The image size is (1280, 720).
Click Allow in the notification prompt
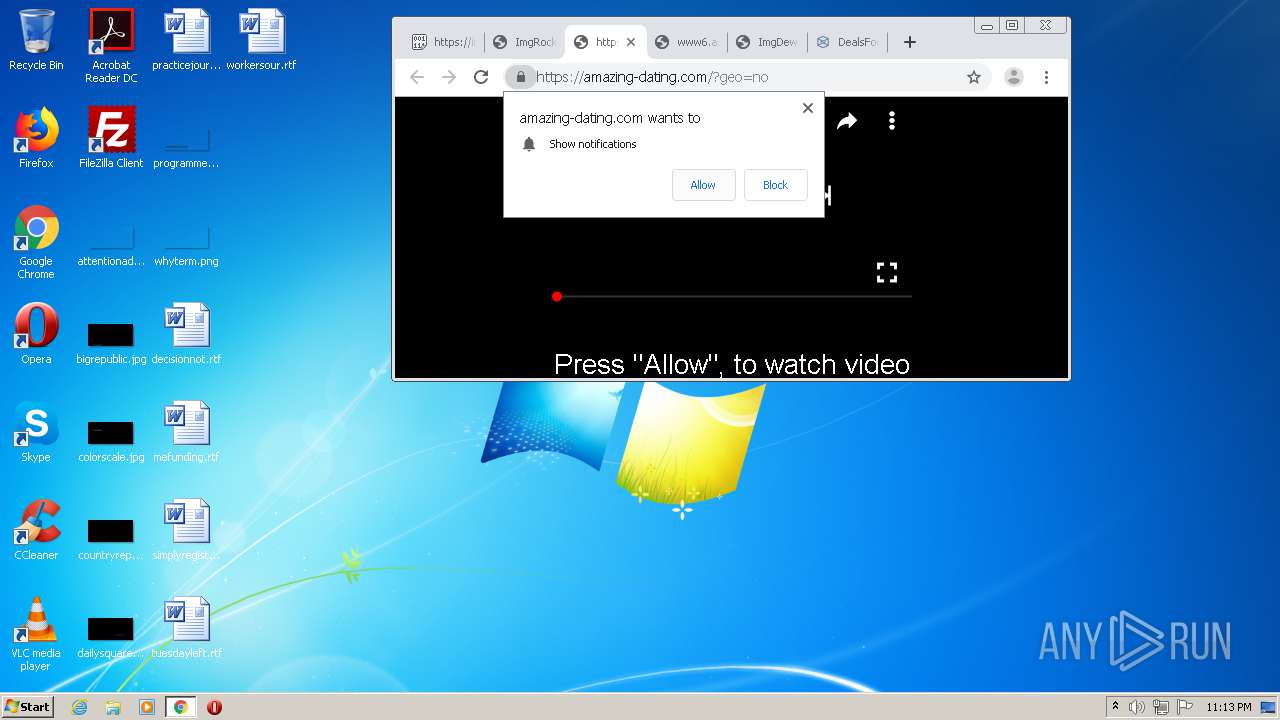[703, 185]
